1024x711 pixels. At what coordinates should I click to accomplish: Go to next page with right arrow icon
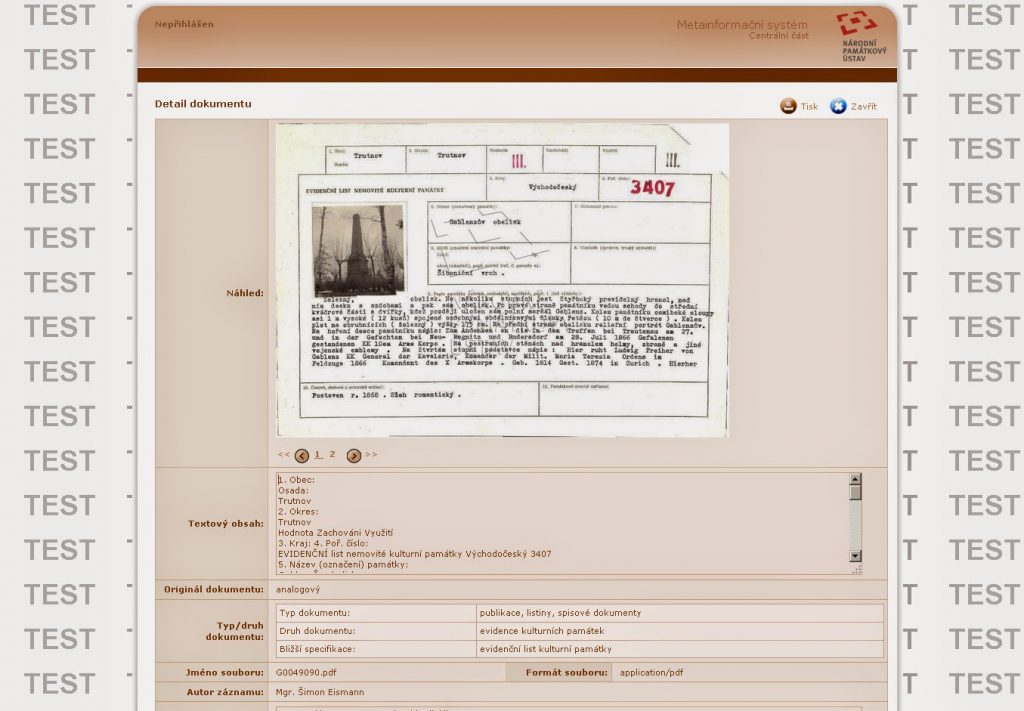tap(354, 456)
